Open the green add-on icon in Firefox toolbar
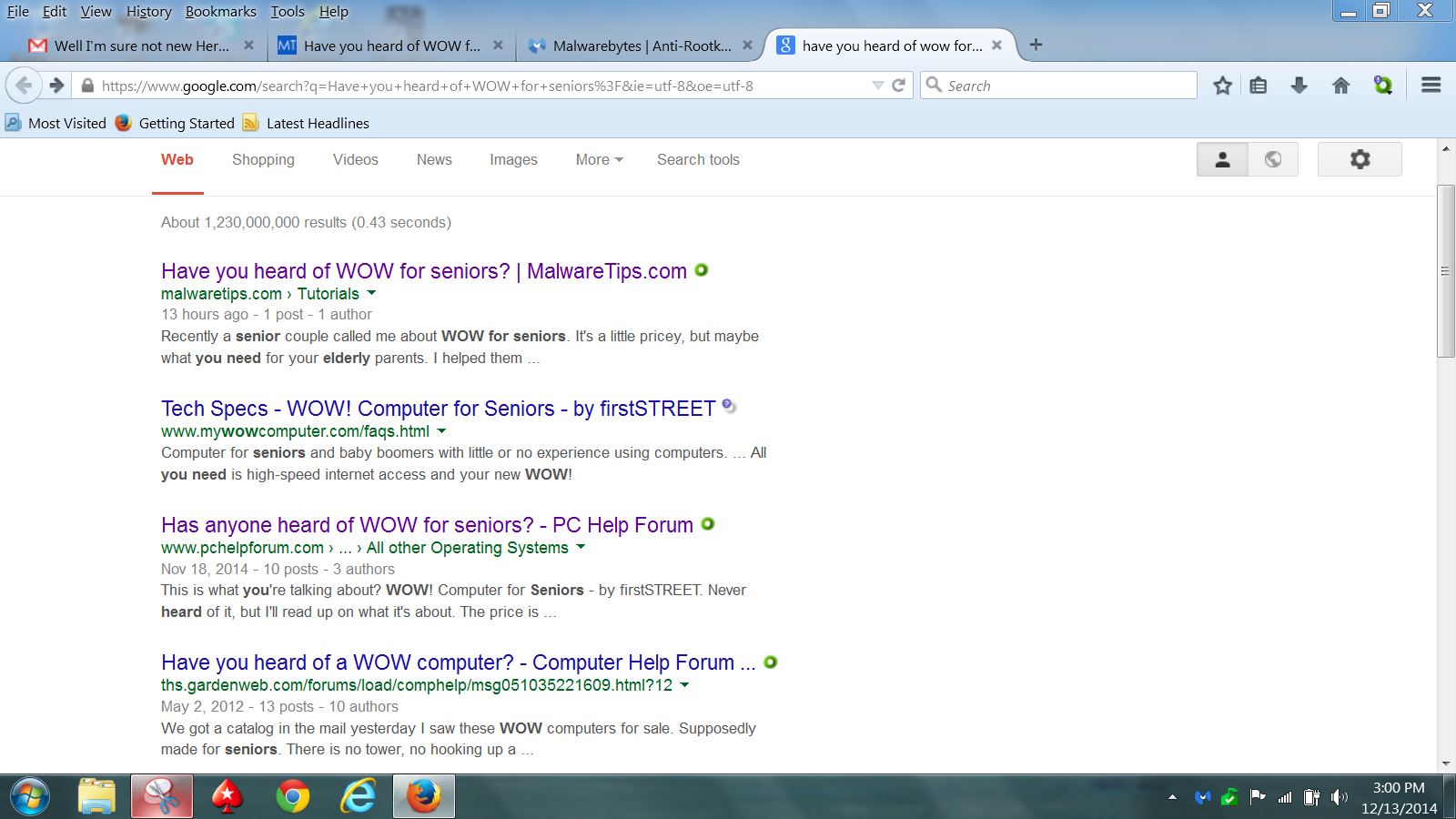The image size is (1456, 819). tap(1383, 86)
